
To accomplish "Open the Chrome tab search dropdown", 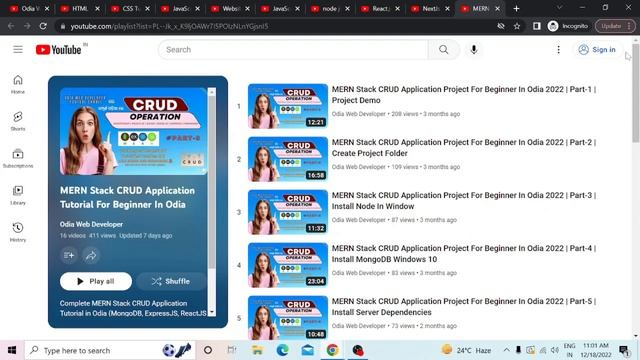I will coord(560,8).
